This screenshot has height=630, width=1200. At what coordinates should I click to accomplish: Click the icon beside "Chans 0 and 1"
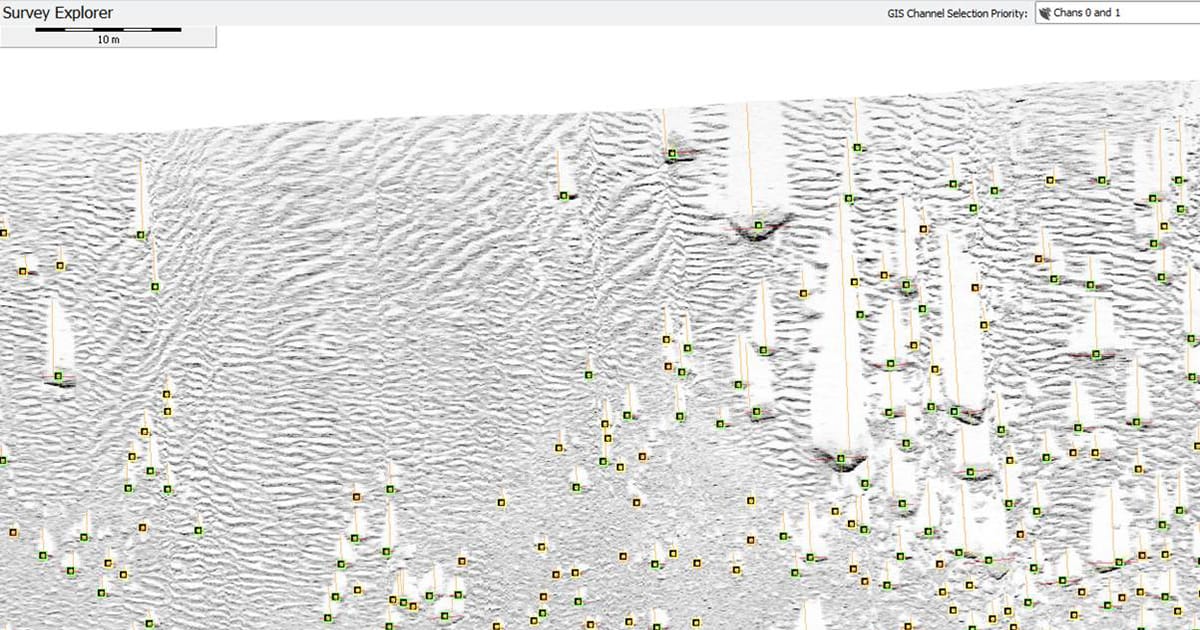point(1045,14)
